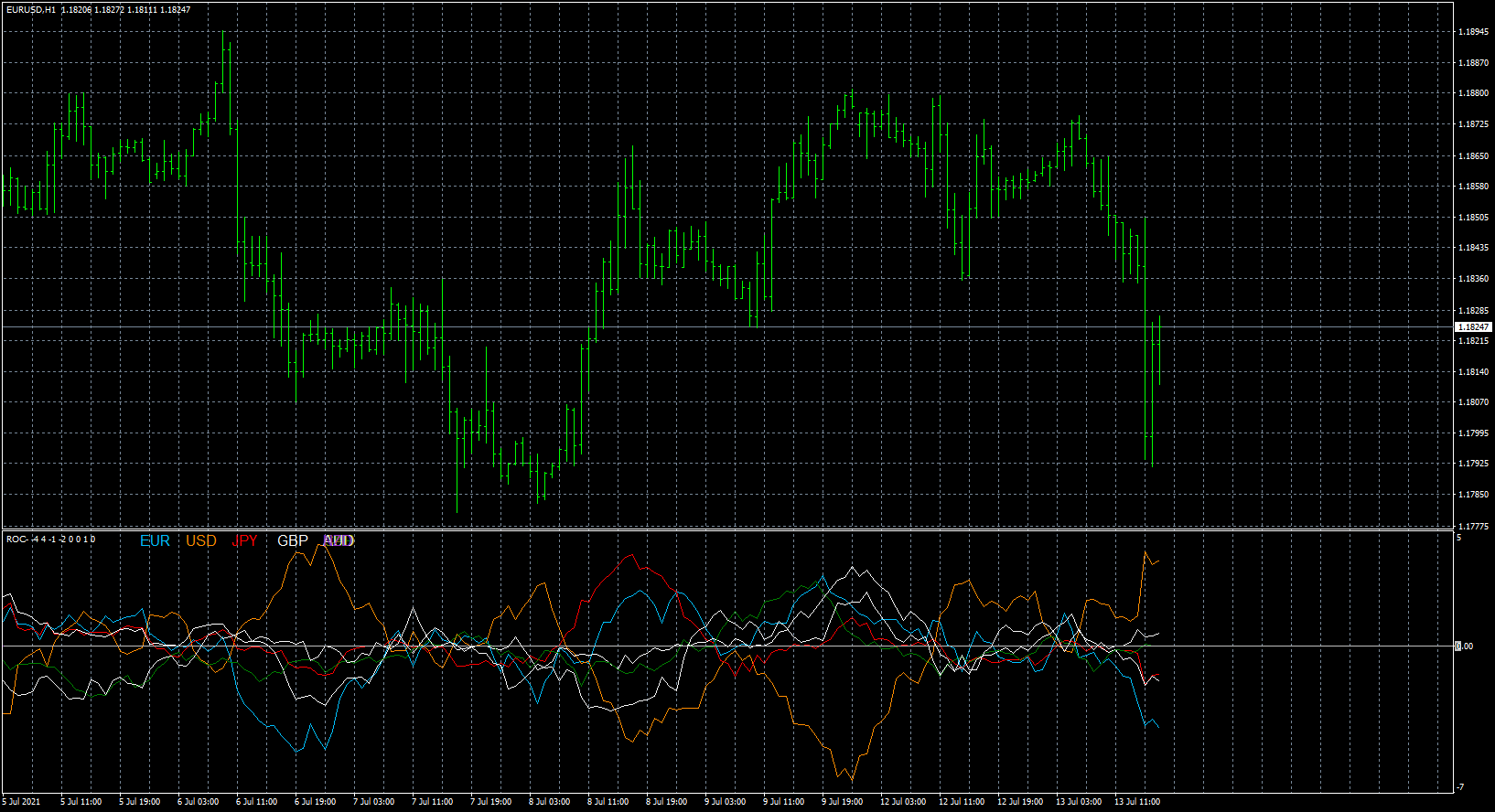Viewport: 1495px width, 812px height.
Task: Click price level 1.18215 on axis
Action: 1471,341
